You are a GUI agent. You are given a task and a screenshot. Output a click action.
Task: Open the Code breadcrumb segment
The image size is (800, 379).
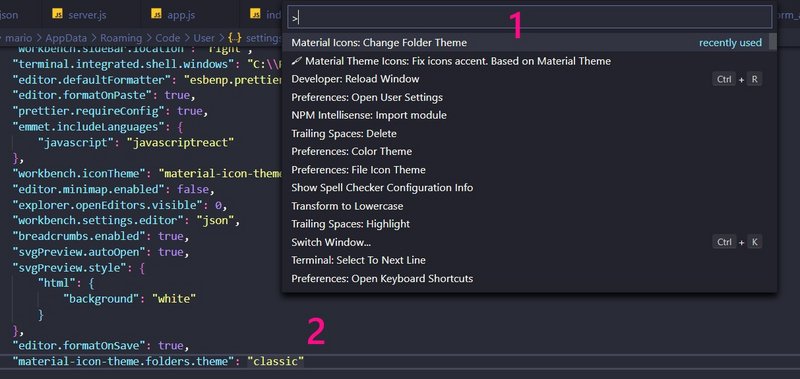[168, 38]
